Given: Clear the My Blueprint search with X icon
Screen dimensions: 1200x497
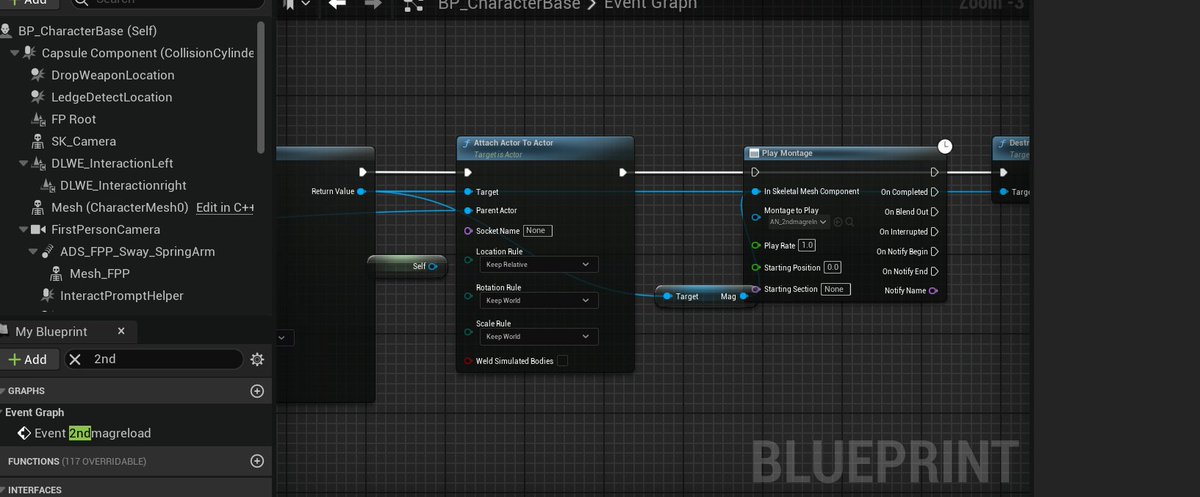Looking at the screenshot, I should pos(75,359).
